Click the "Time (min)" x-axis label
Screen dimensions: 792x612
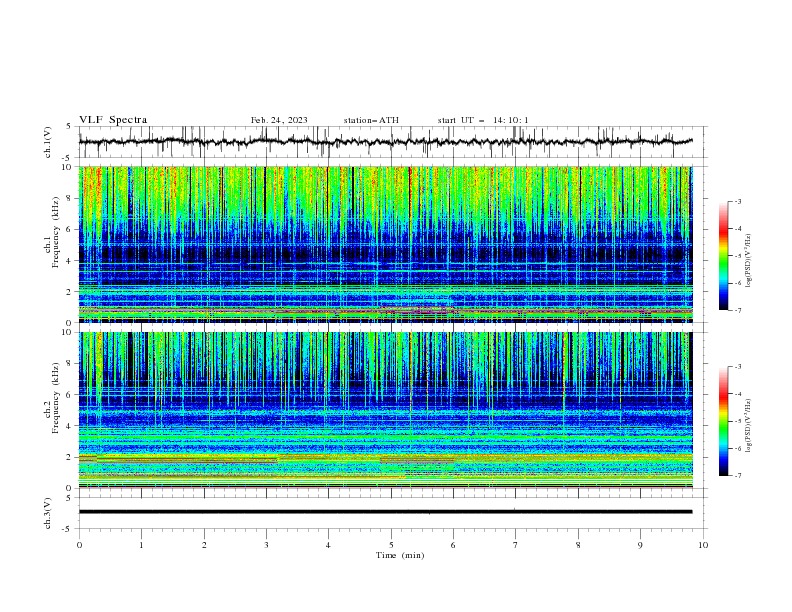tap(400, 555)
